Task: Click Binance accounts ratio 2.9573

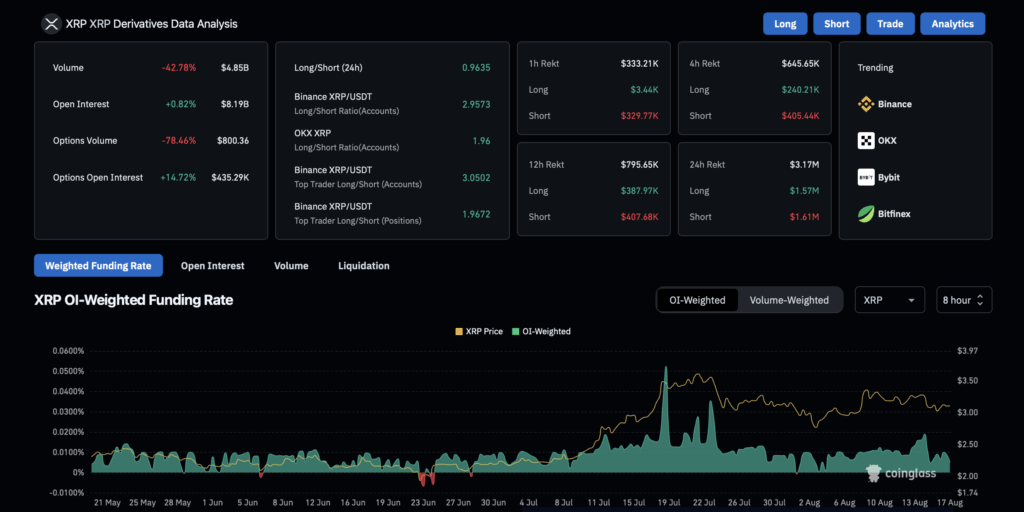Action: (x=476, y=104)
